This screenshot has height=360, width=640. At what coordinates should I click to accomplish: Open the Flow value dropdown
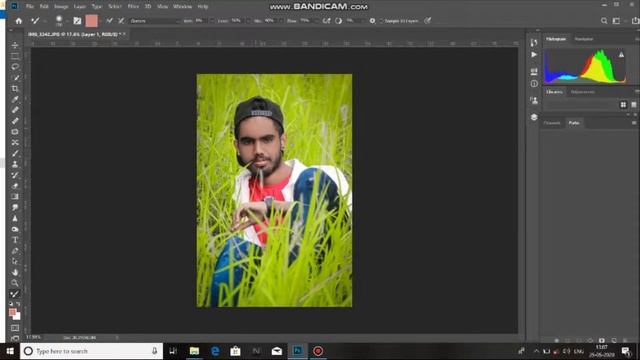point(317,21)
